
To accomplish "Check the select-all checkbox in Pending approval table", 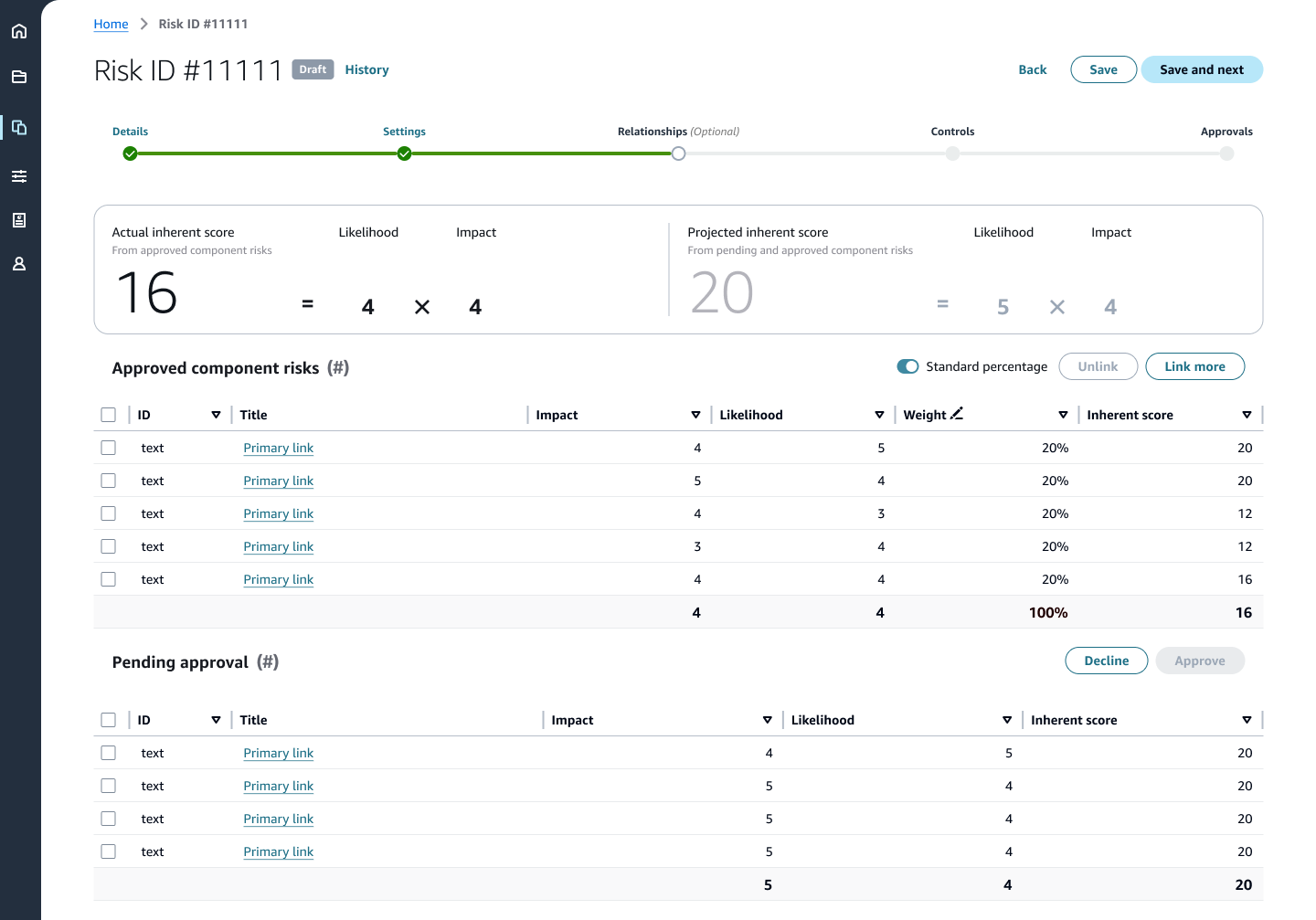I will click(109, 720).
